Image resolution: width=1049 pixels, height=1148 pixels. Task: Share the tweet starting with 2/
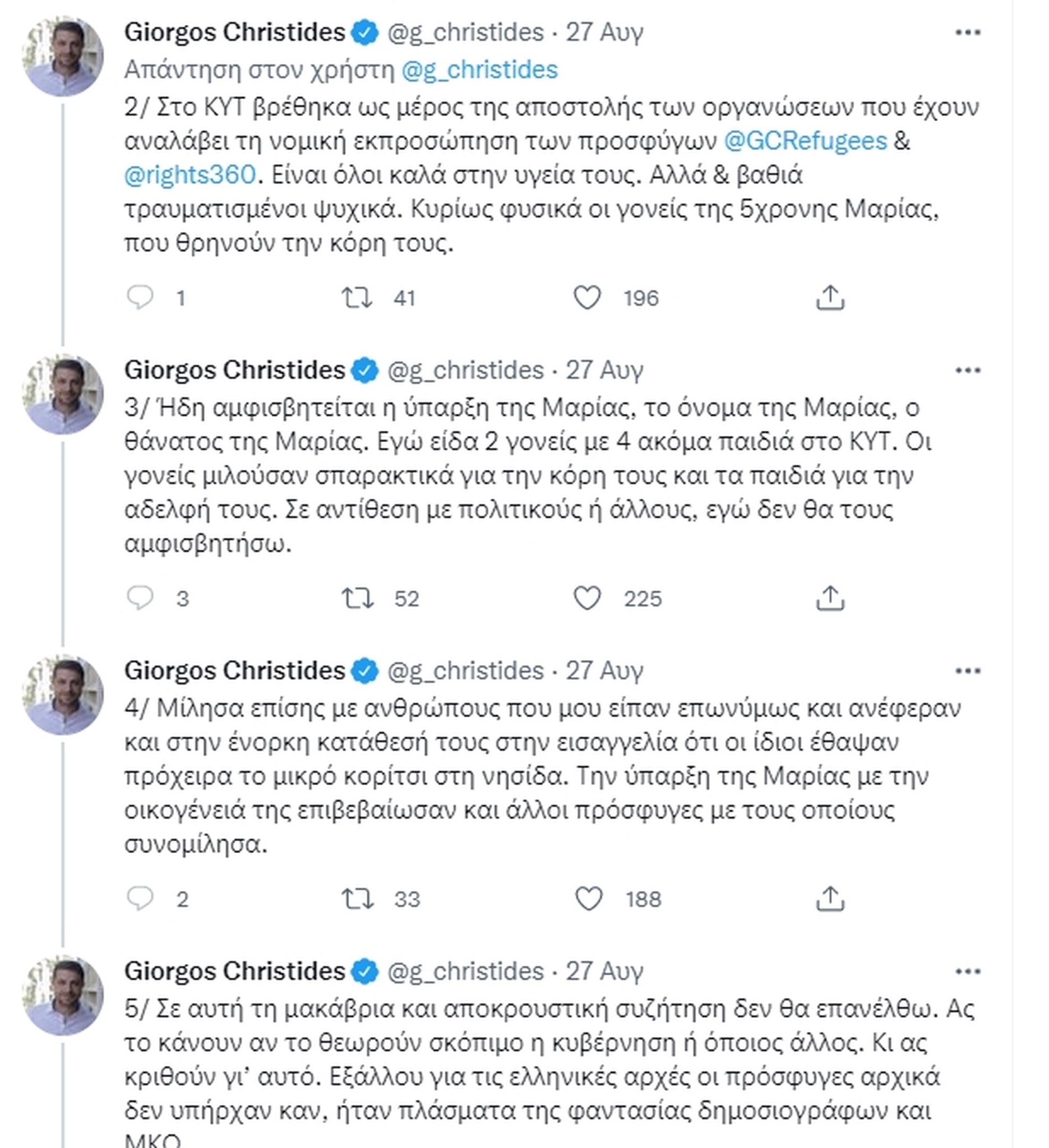pos(830,298)
